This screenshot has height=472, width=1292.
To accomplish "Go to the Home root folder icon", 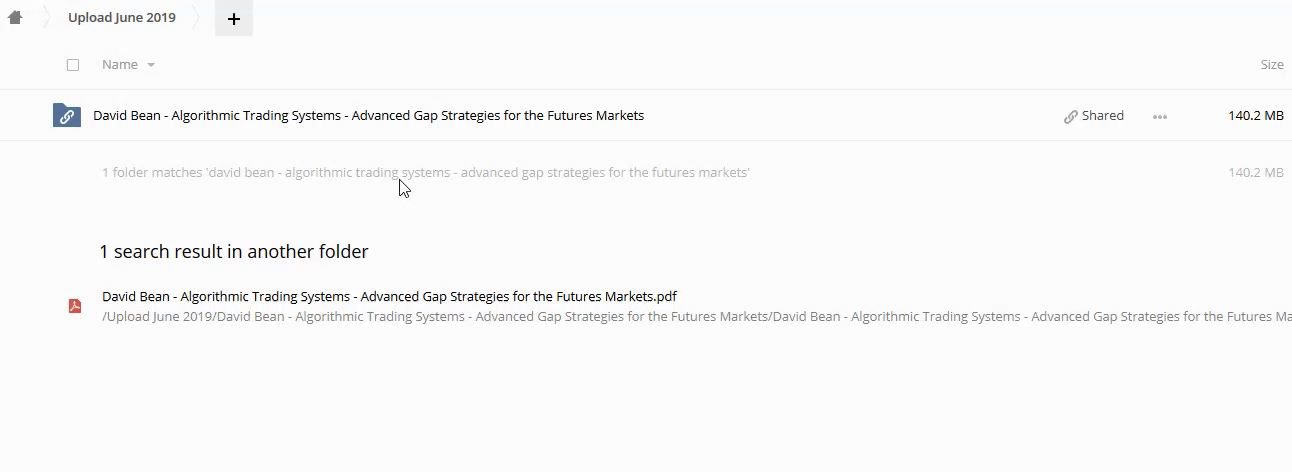I will click(x=15, y=18).
